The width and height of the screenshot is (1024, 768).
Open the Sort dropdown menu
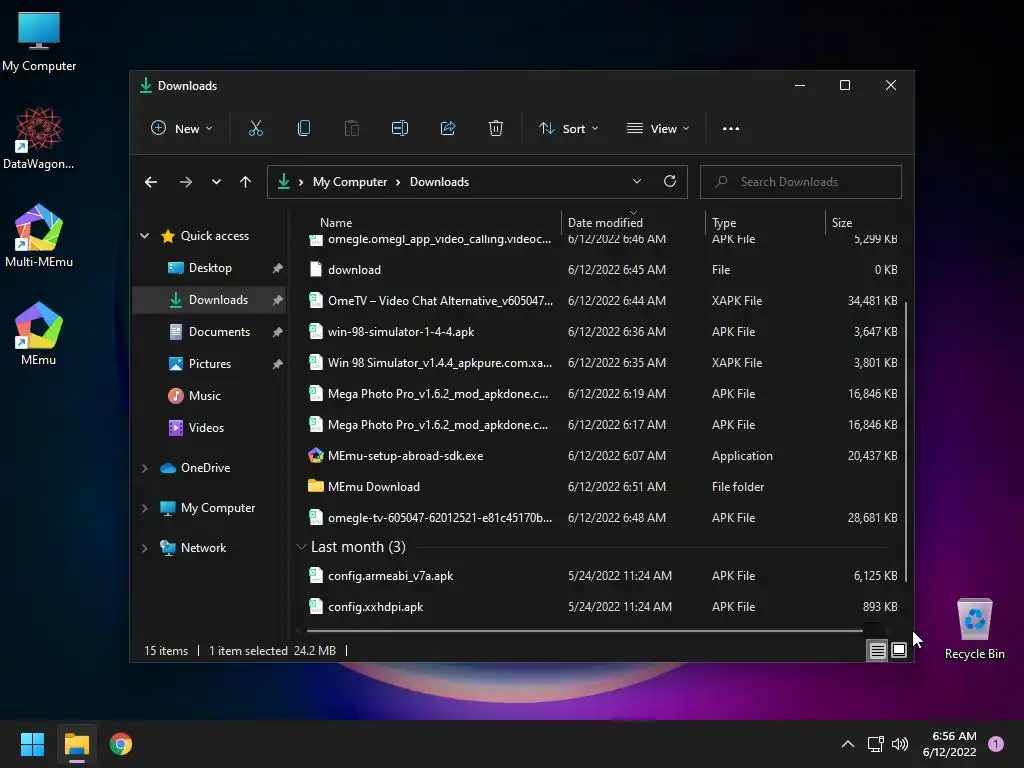point(569,129)
